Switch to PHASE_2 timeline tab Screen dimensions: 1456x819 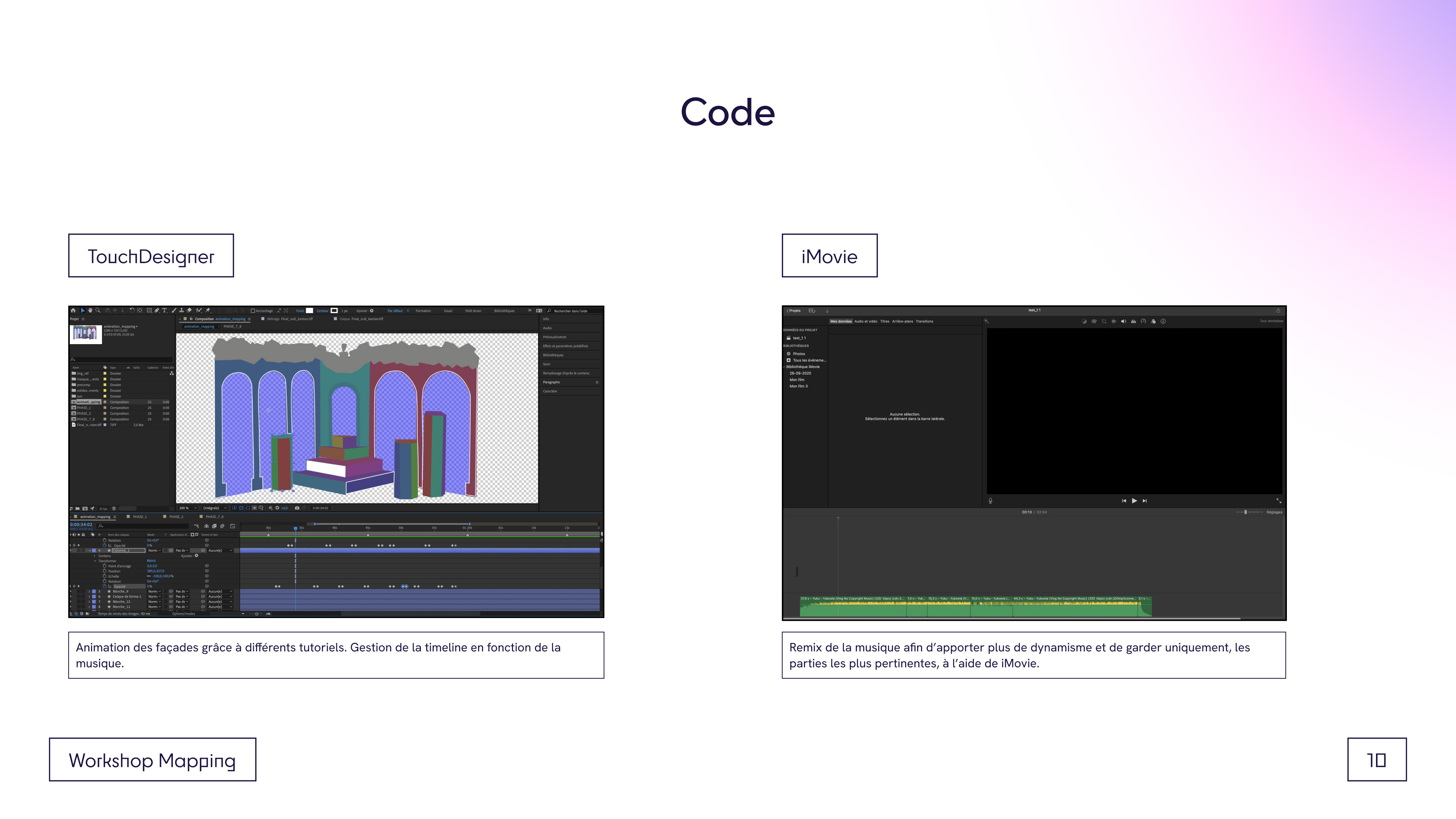pyautogui.click(x=176, y=517)
